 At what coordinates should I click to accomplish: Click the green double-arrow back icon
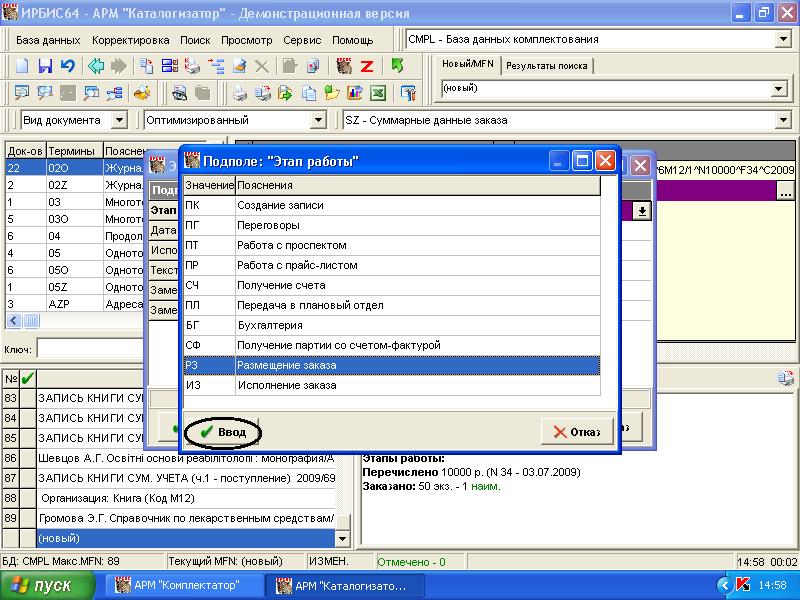[96, 67]
